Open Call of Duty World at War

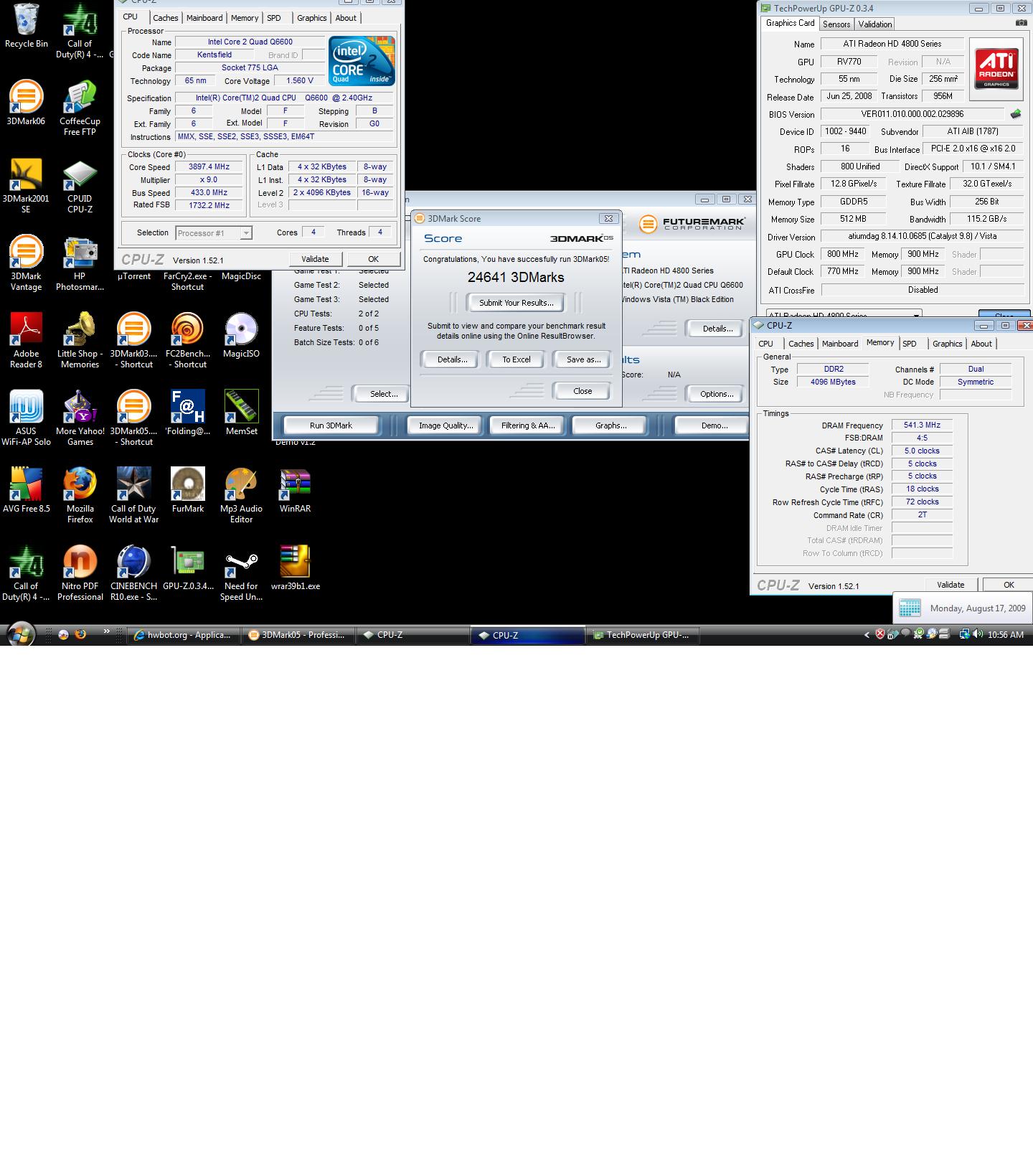coord(133,495)
